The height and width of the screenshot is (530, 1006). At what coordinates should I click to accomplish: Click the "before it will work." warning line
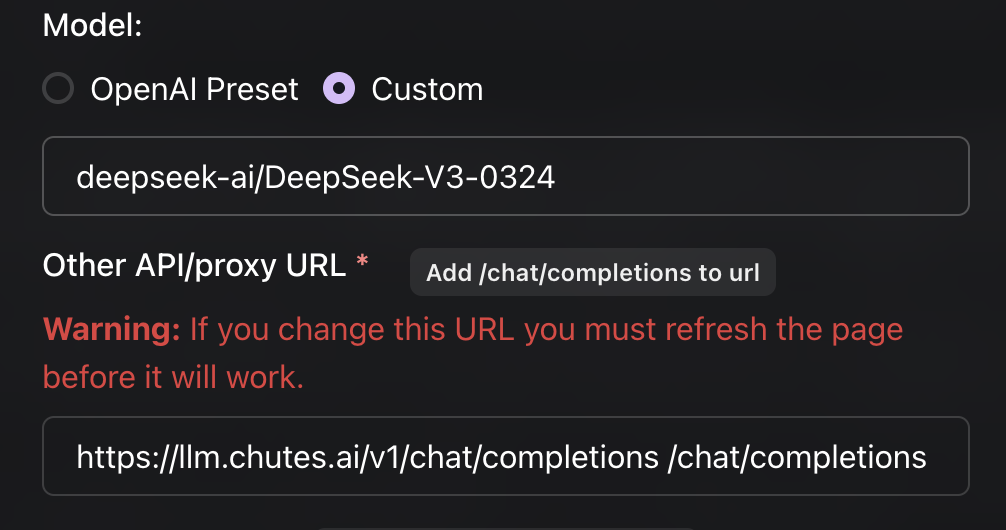(173, 377)
